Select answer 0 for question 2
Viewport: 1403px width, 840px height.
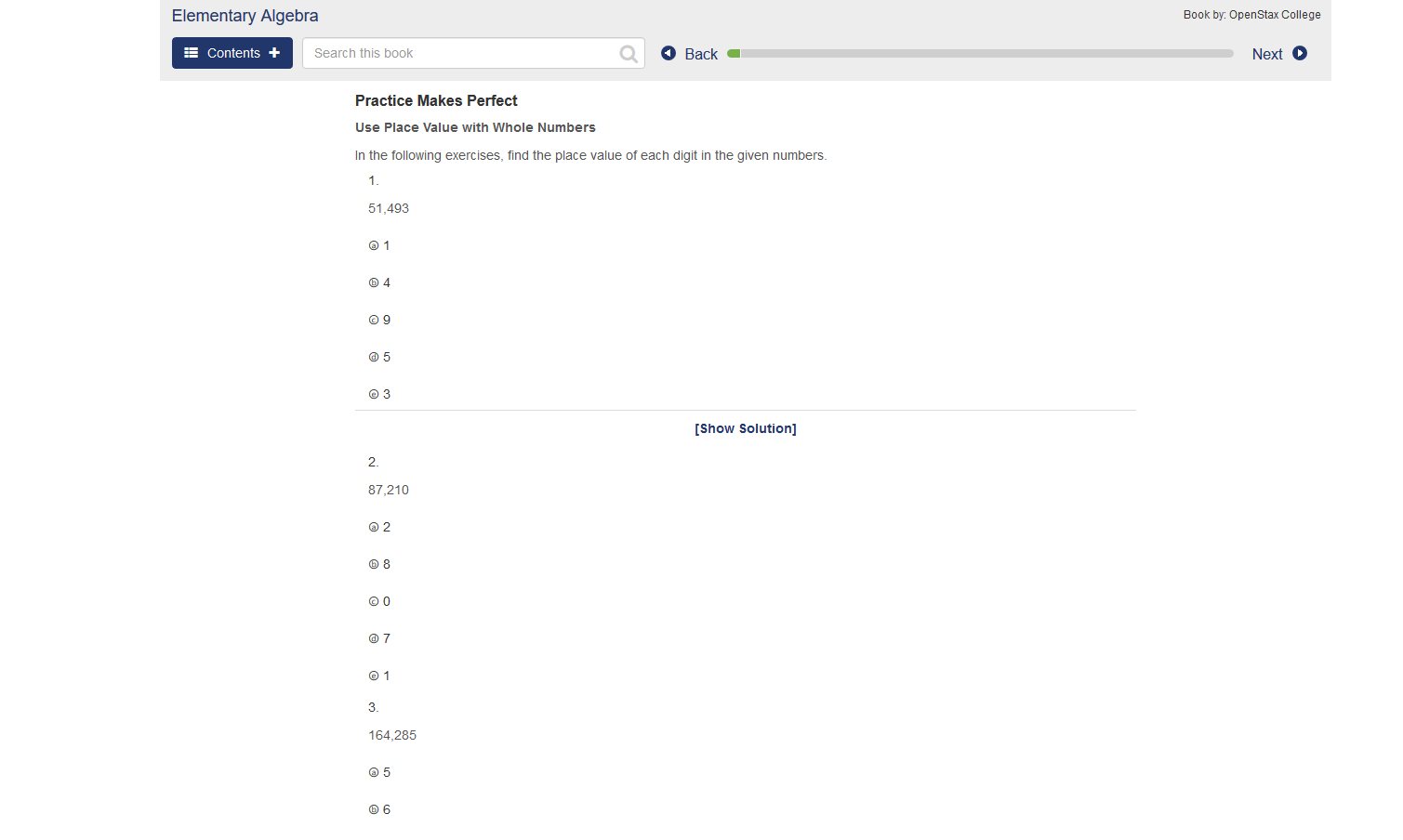372,600
